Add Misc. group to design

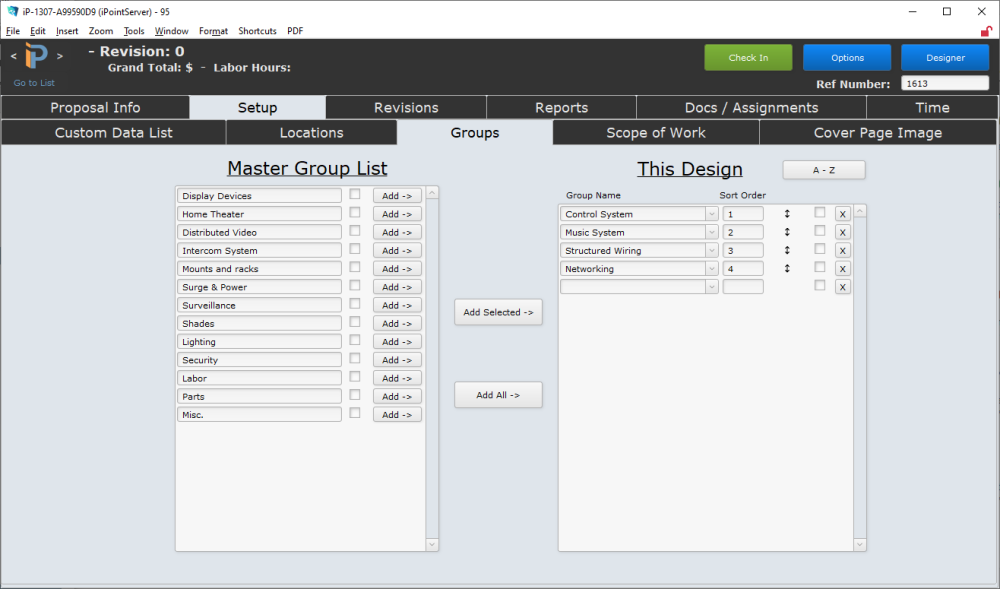tap(397, 415)
